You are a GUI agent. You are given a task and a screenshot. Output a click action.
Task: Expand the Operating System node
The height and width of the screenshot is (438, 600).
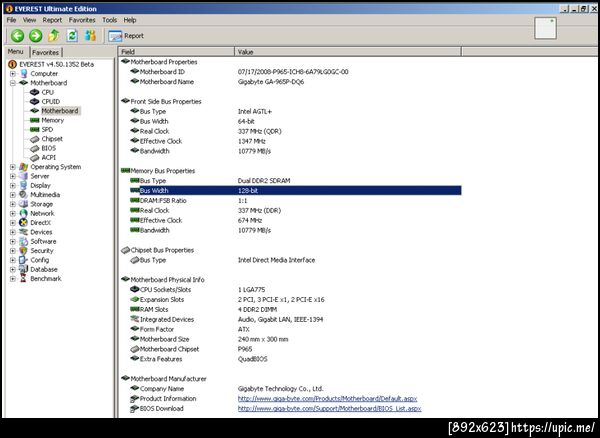click(x=13, y=167)
